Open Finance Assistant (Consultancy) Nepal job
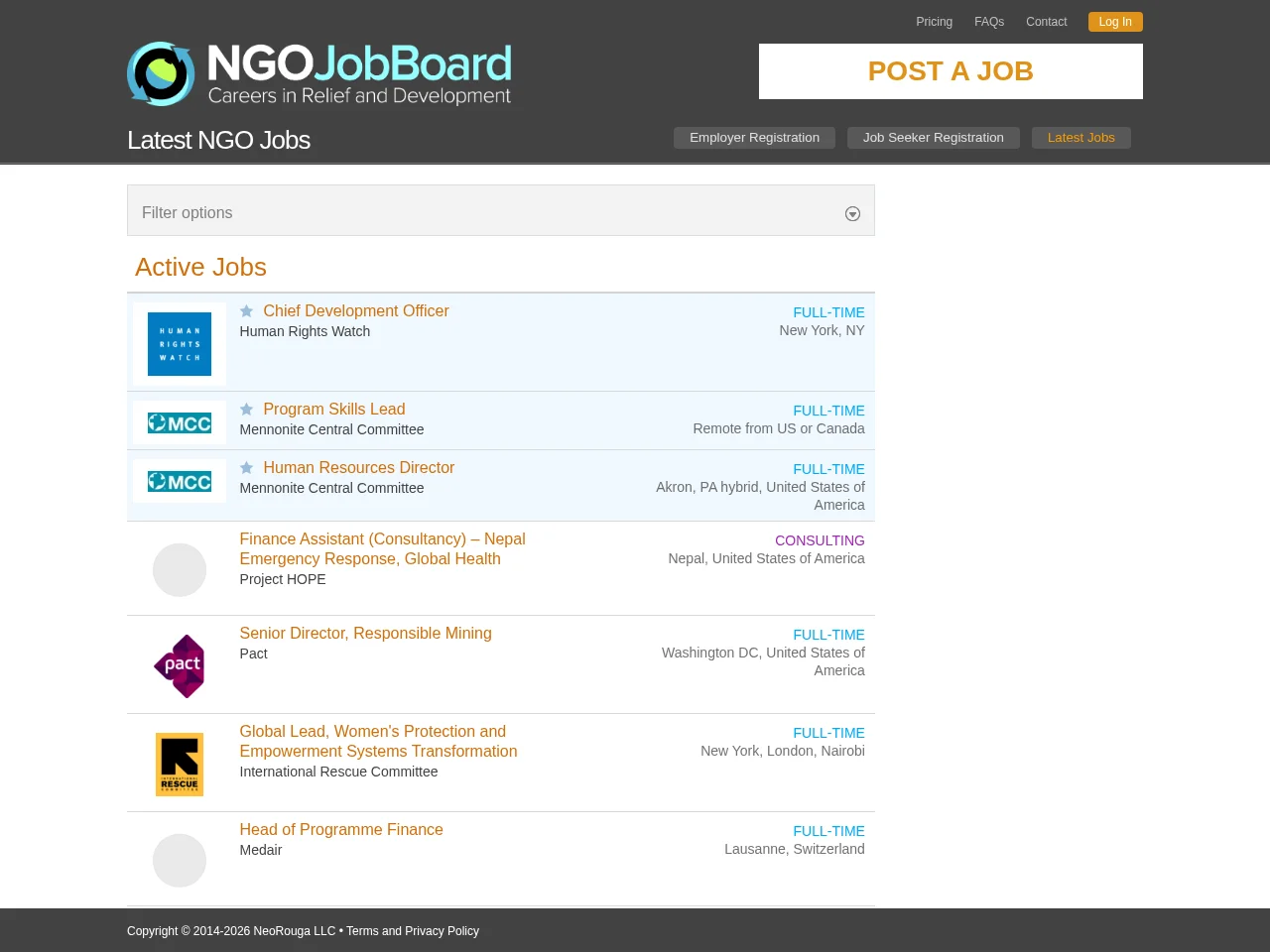1270x952 pixels. point(382,549)
